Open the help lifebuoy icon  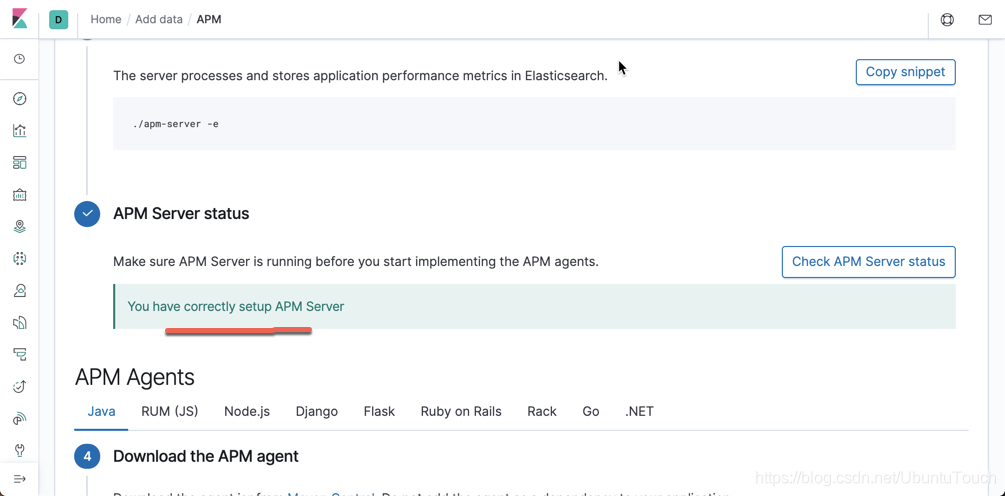click(x=947, y=20)
